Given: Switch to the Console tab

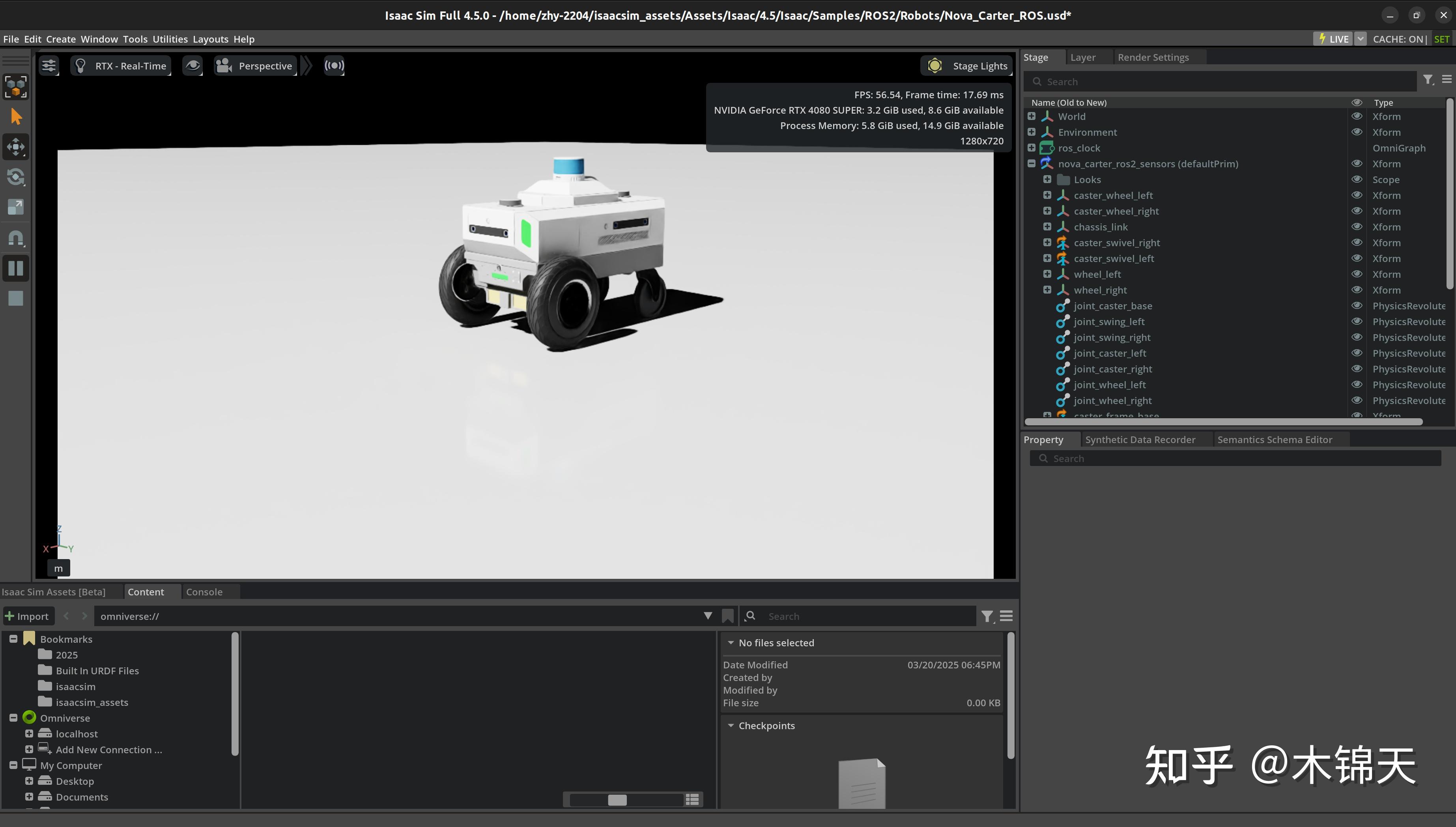Looking at the screenshot, I should tap(204, 591).
